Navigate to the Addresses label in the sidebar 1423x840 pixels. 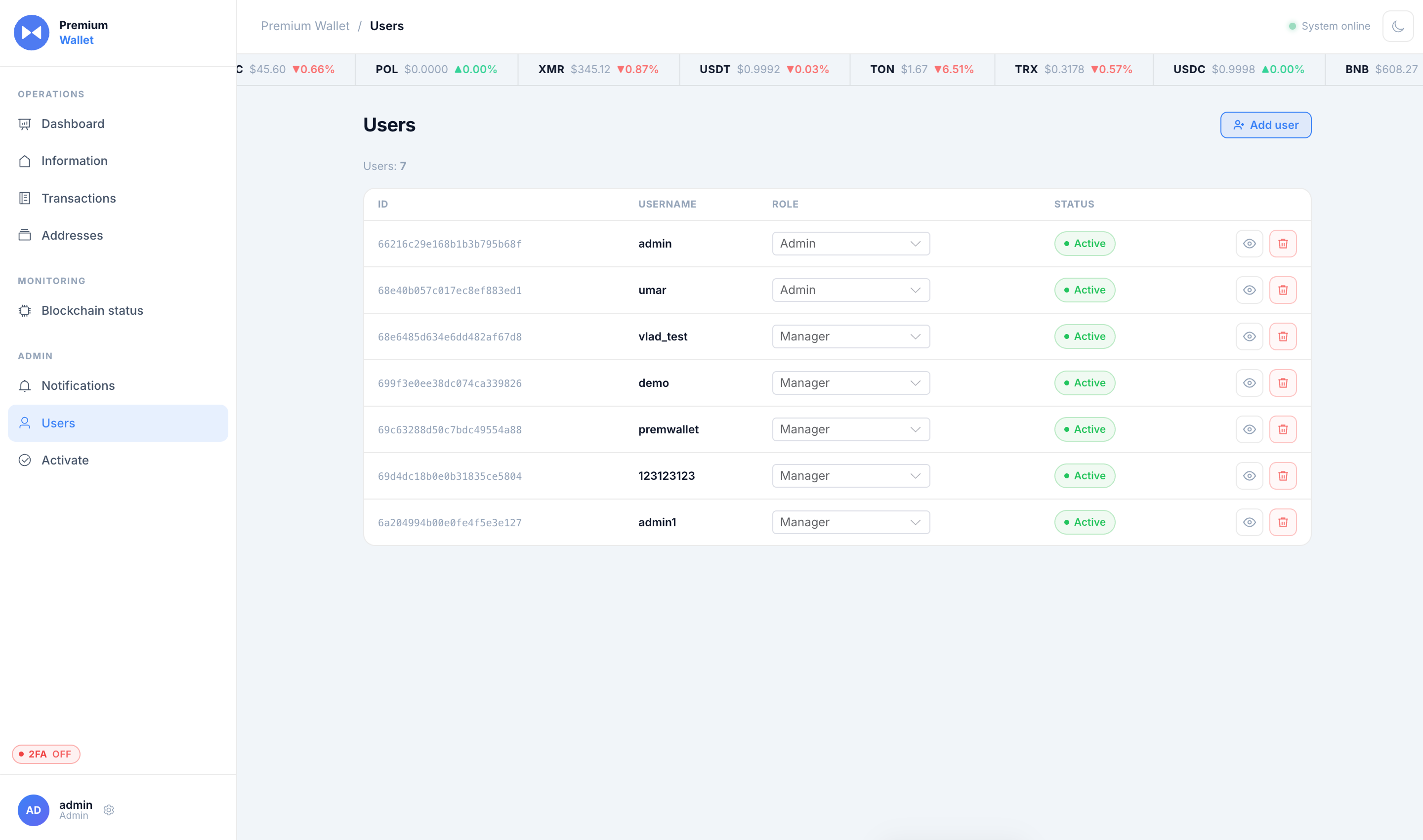coord(72,235)
